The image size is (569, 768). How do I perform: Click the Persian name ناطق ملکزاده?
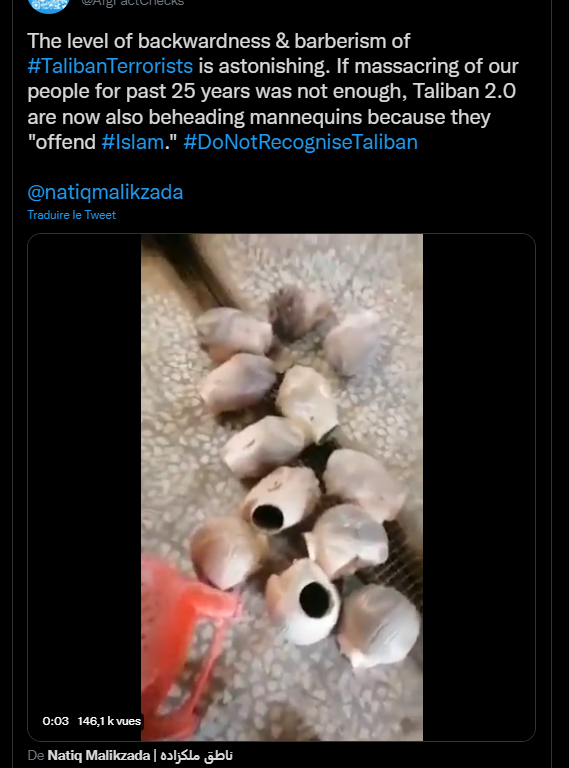point(196,755)
